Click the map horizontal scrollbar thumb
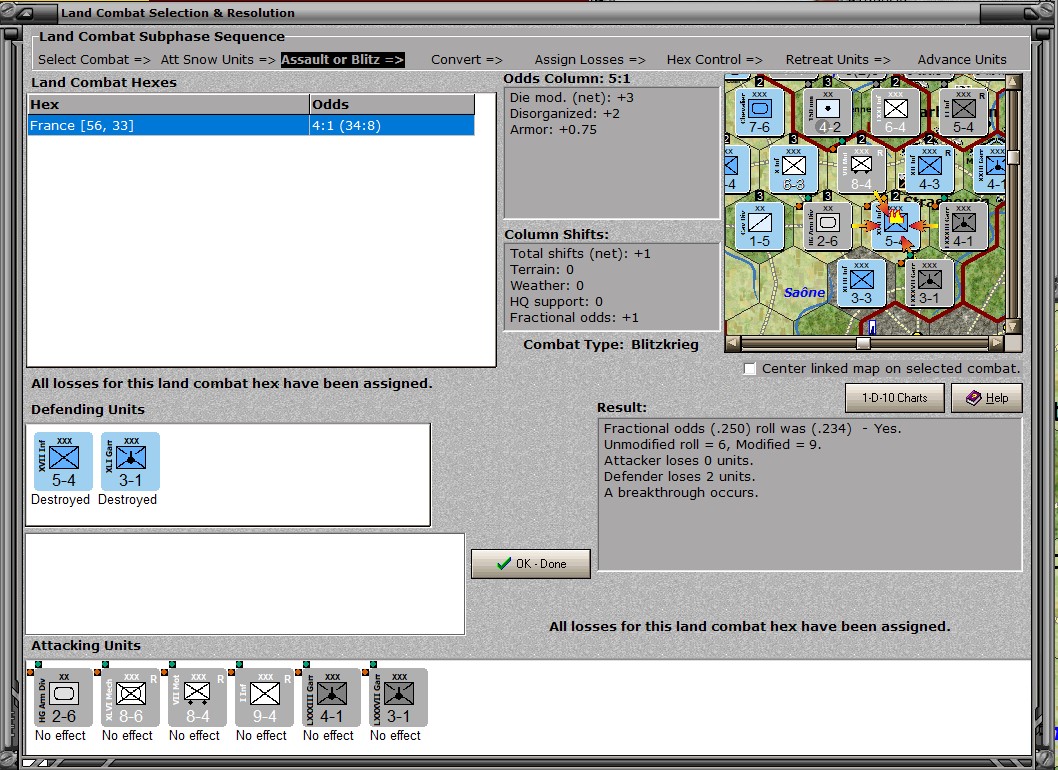The width and height of the screenshot is (1058, 770). (863, 343)
